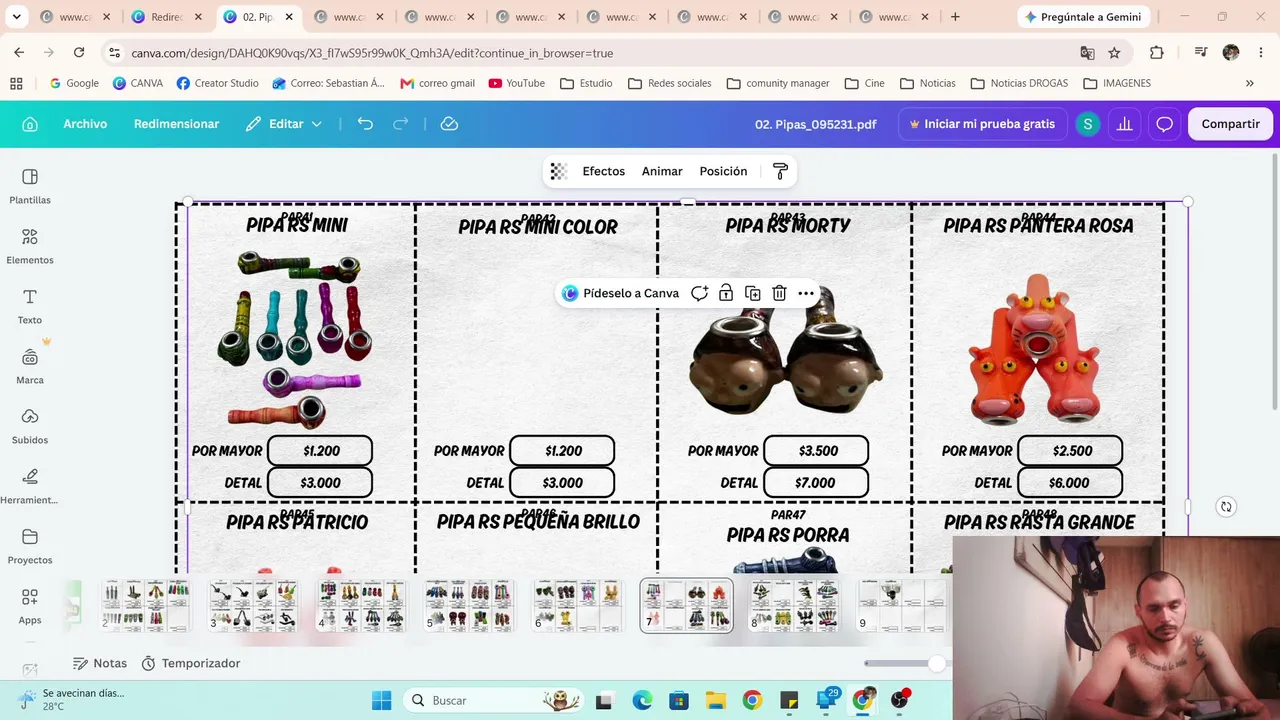Click Pídeselo a Canva assistant button
This screenshot has width=1280, height=720.
tap(621, 293)
